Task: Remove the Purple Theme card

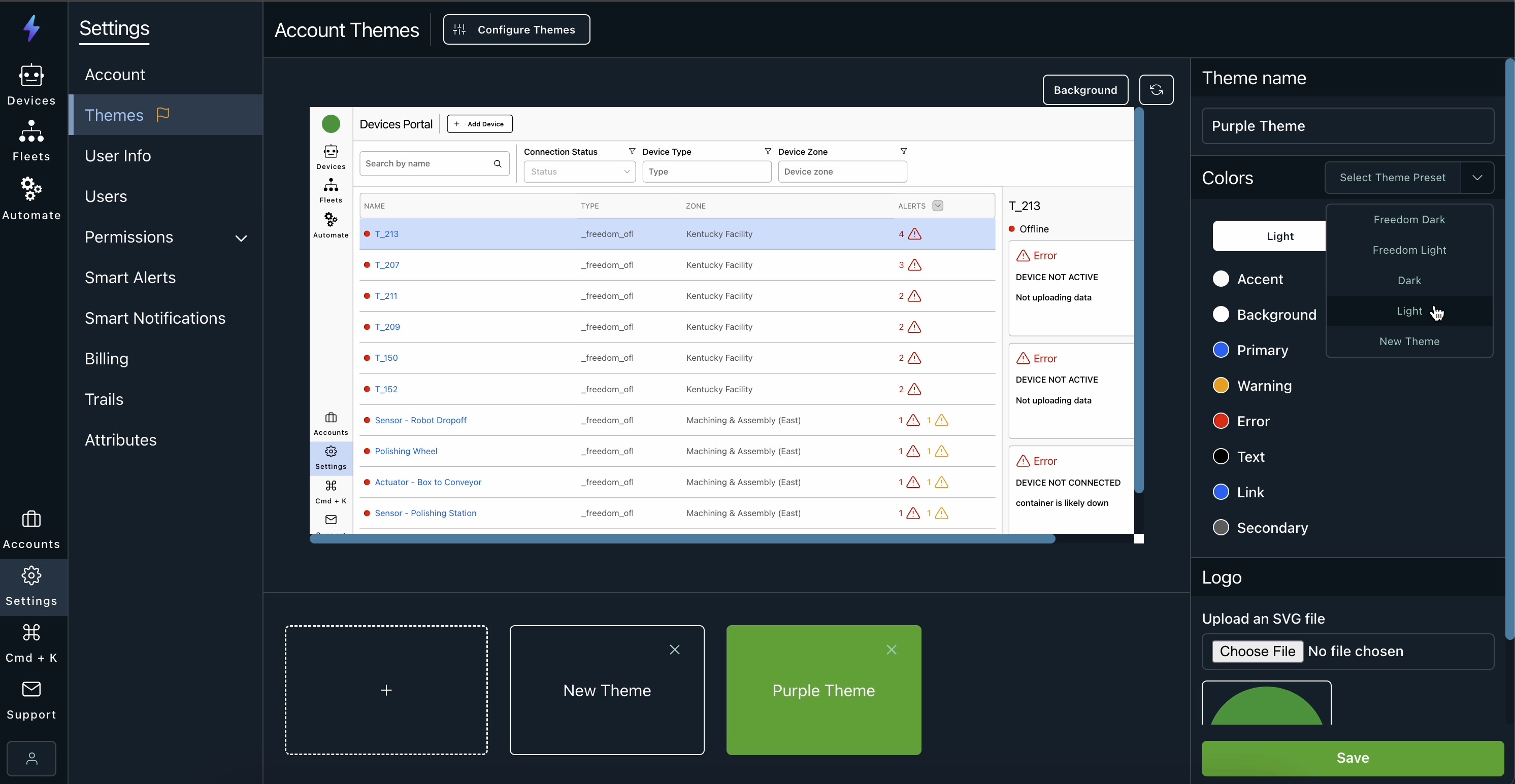Action: coord(891,650)
